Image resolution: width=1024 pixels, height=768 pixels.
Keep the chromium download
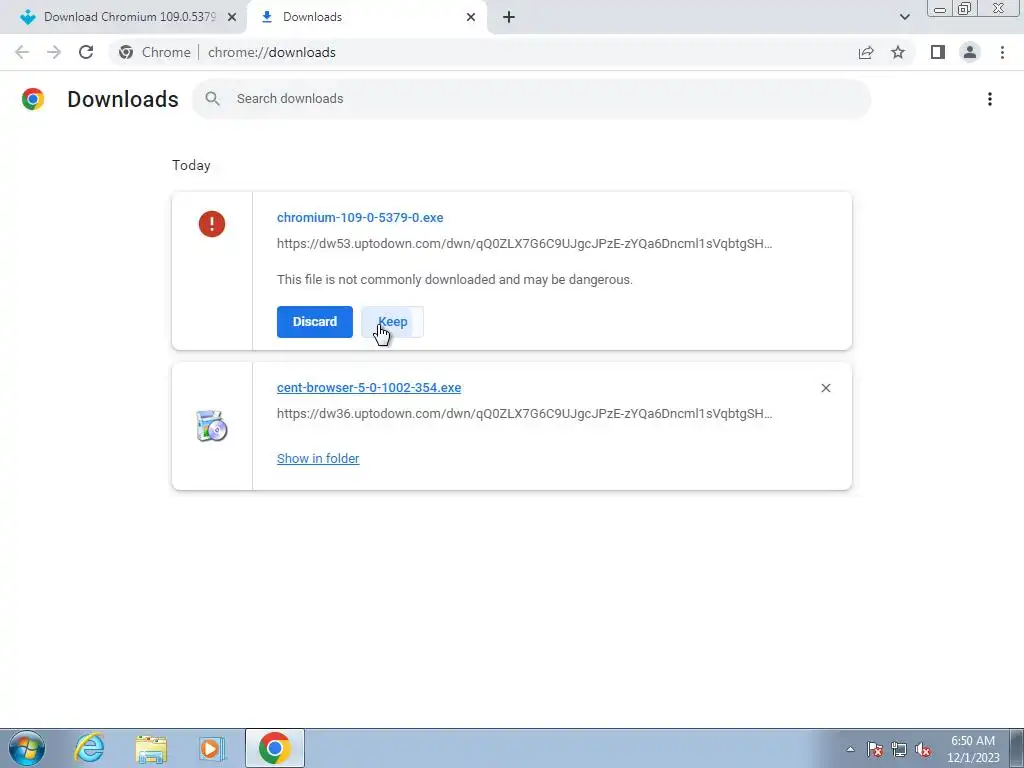392,322
